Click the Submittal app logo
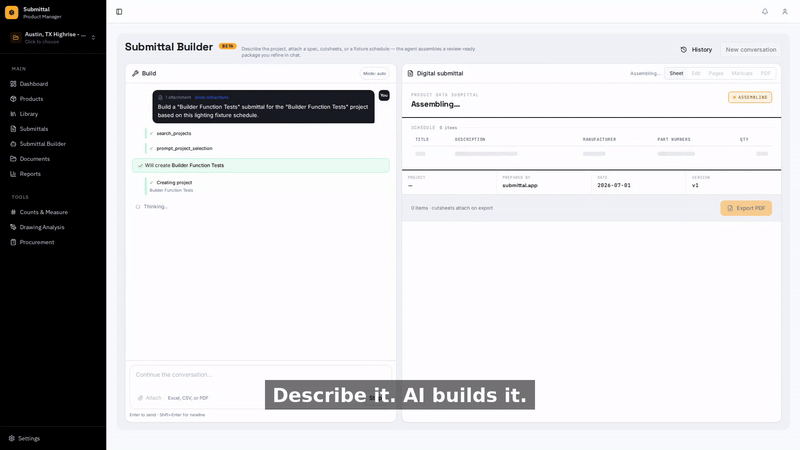 tap(11, 12)
